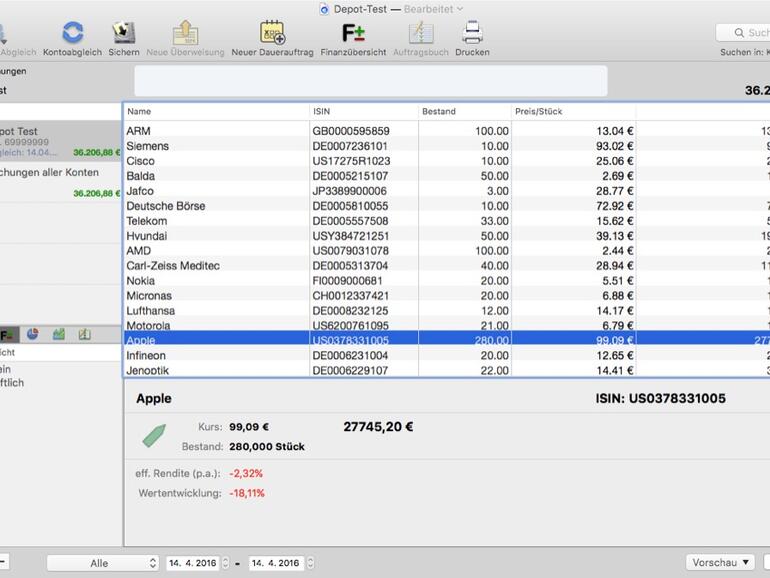
Task: Click the search field in toolbar
Action: click(745, 33)
